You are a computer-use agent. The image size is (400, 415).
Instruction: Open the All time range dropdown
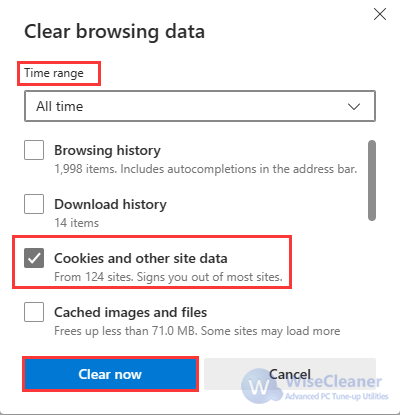(200, 106)
